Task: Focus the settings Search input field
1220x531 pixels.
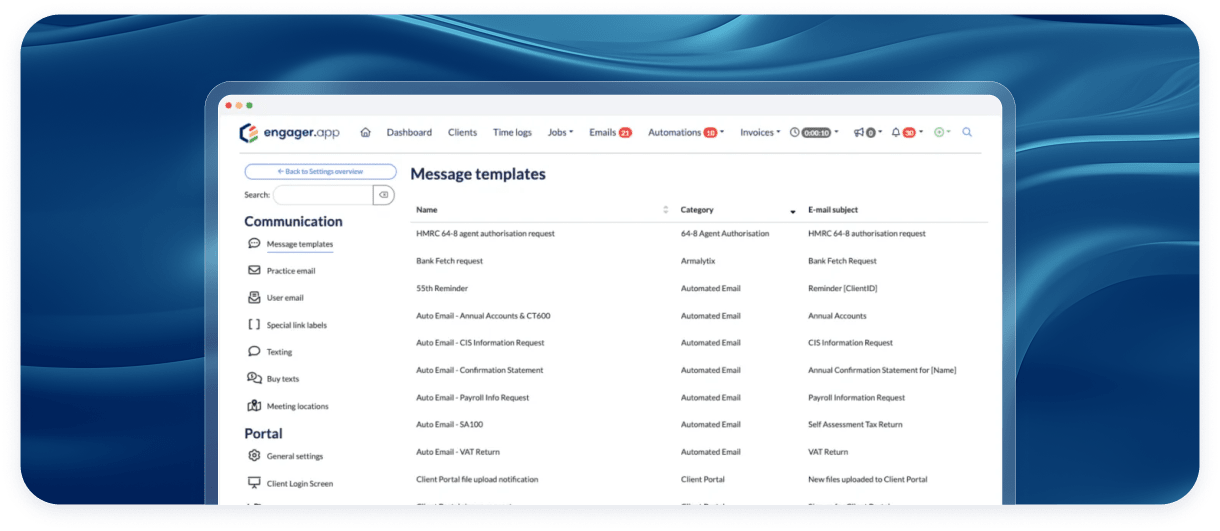Action: [322, 195]
